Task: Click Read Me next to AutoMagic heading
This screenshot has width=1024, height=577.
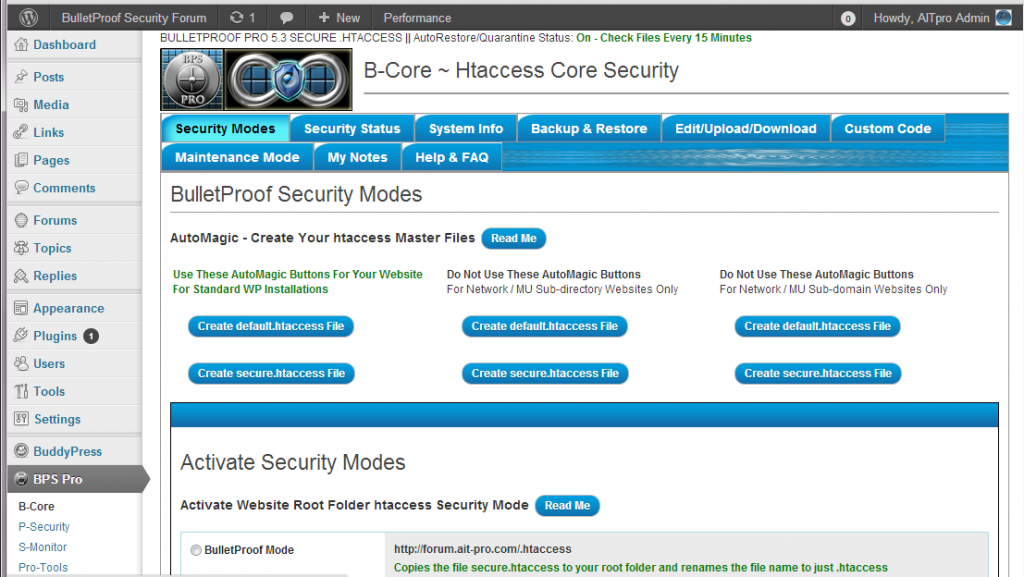Action: coord(513,238)
